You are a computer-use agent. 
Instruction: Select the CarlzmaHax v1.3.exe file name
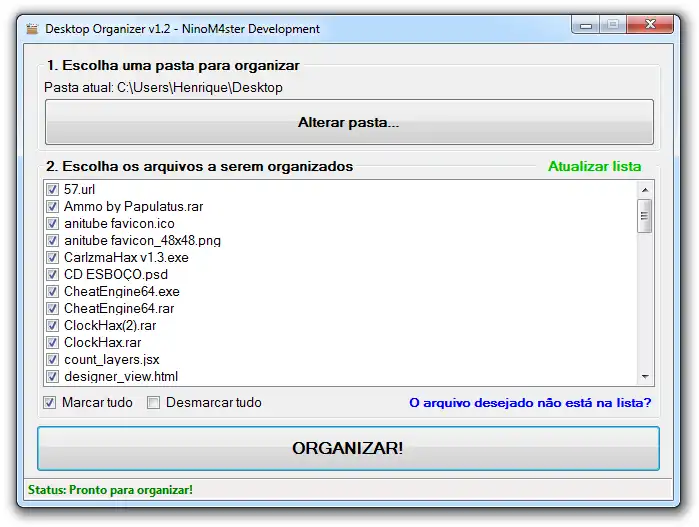pos(126,257)
